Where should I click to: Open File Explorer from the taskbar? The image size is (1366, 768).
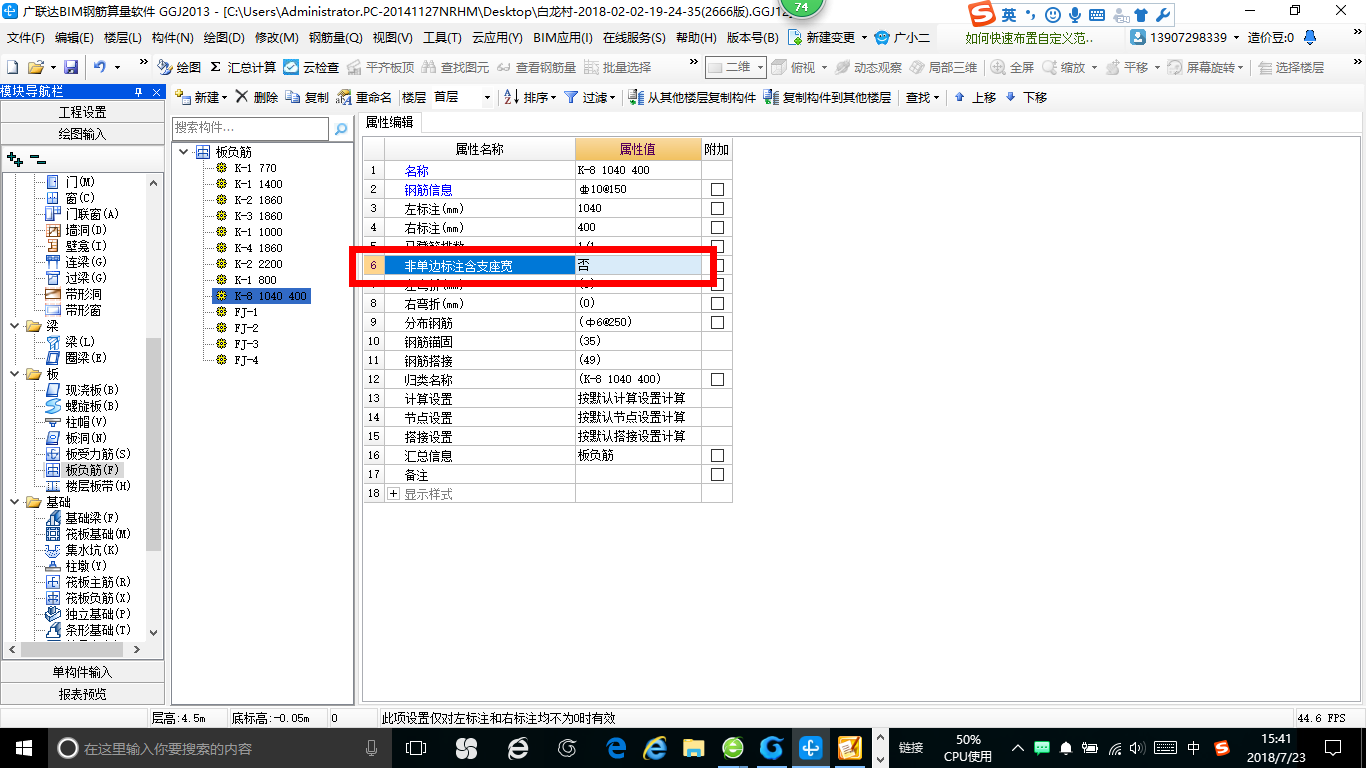[693, 748]
